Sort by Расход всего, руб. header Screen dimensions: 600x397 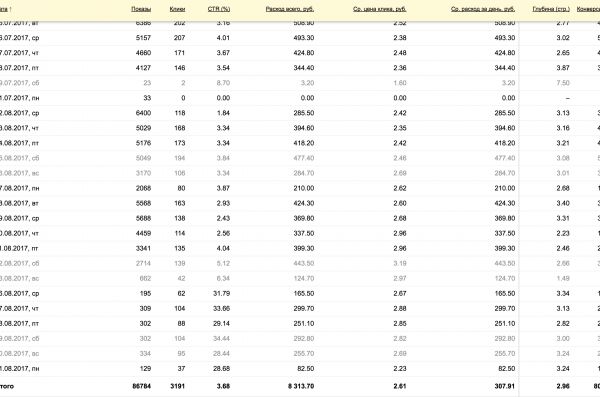(x=290, y=9)
